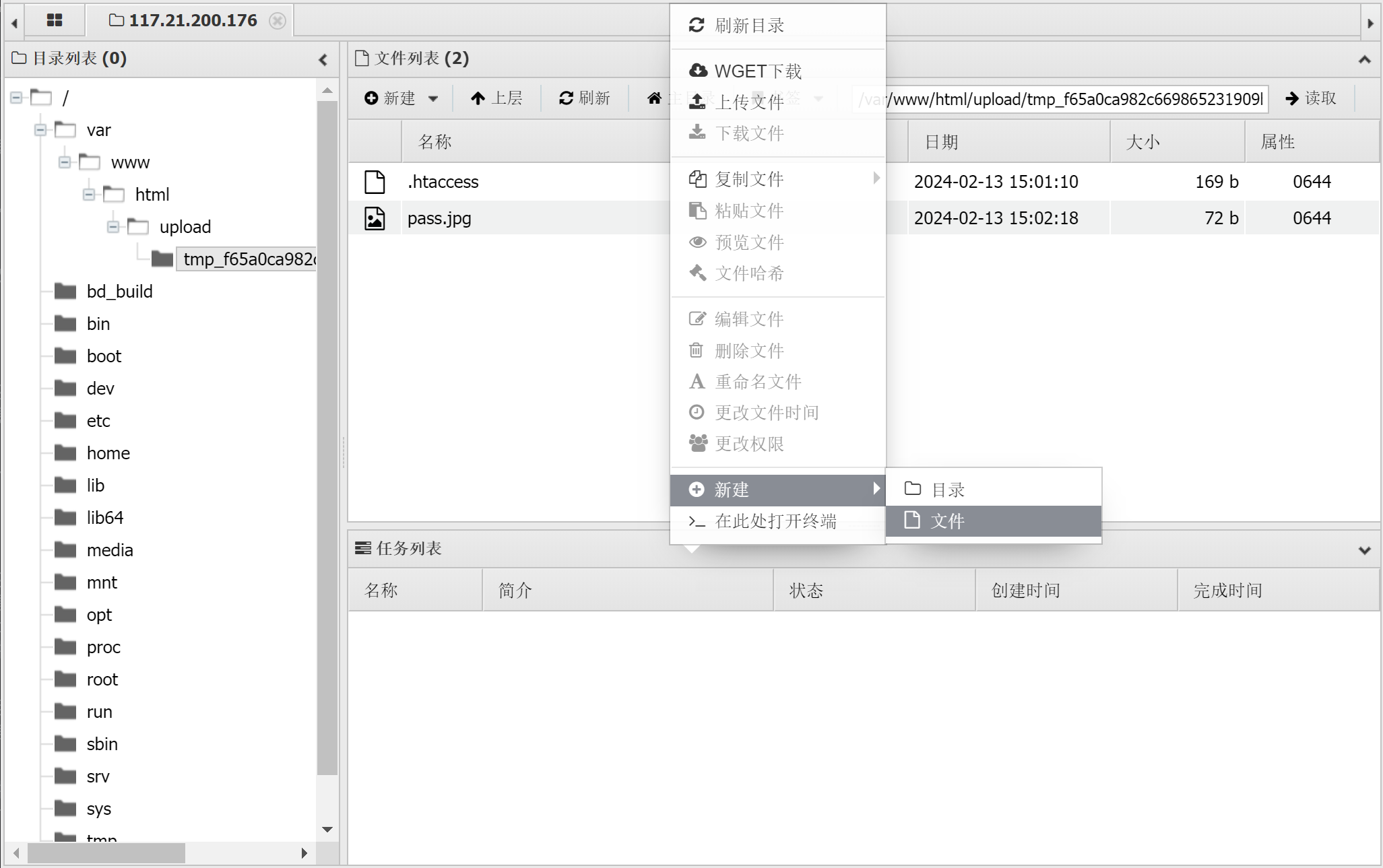Choose 文件哈希 in context menu
This screenshot has width=1383, height=868.
pos(778,273)
